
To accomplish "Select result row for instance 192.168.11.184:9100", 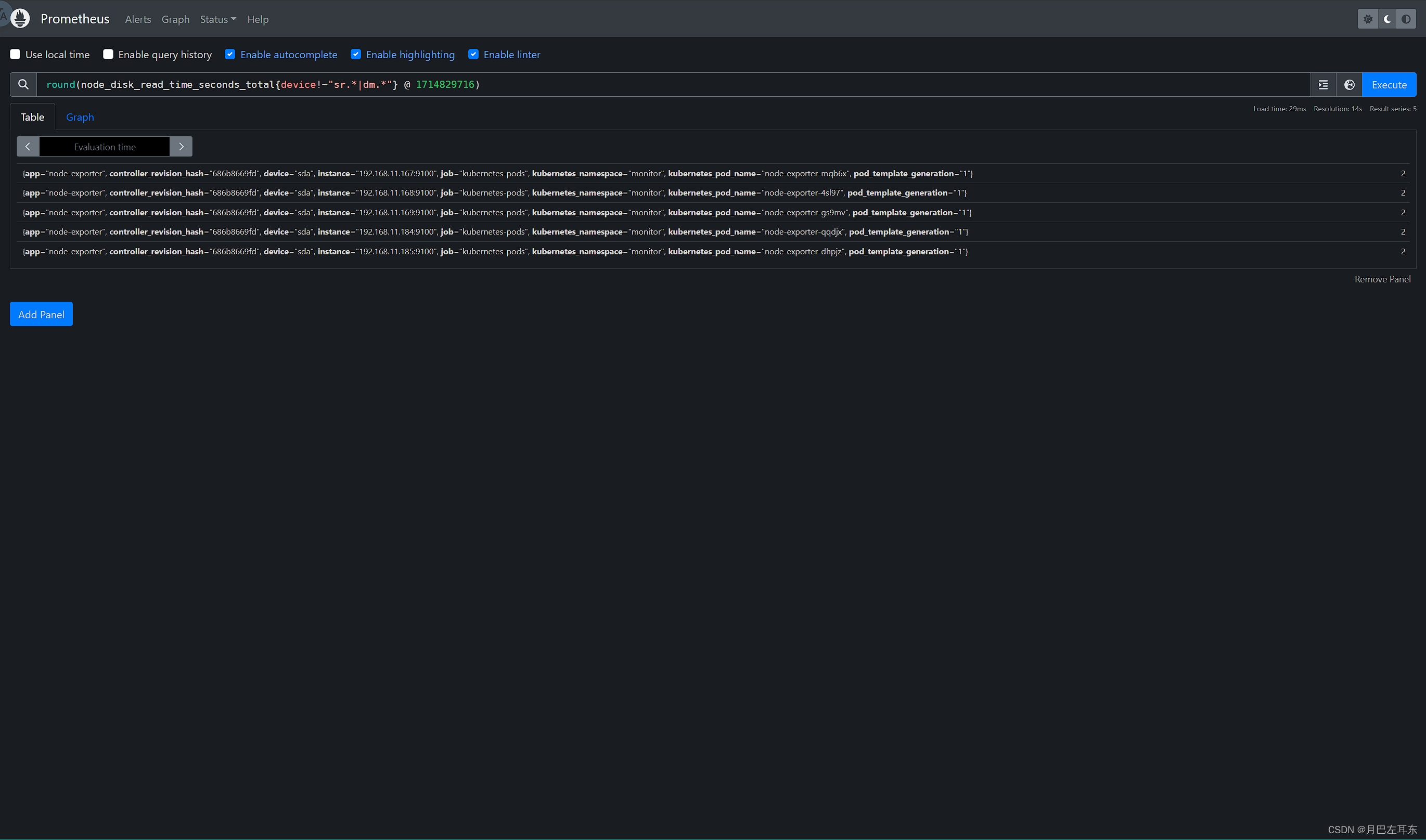I will [x=713, y=231].
